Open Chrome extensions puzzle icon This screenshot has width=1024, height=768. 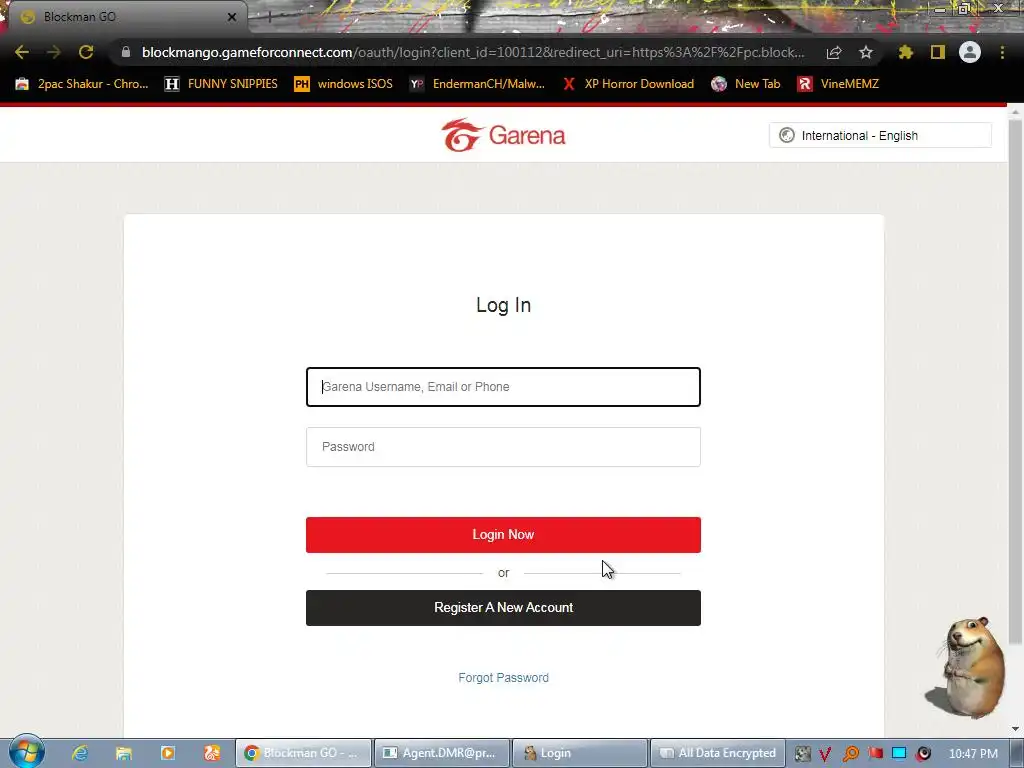[x=906, y=52]
